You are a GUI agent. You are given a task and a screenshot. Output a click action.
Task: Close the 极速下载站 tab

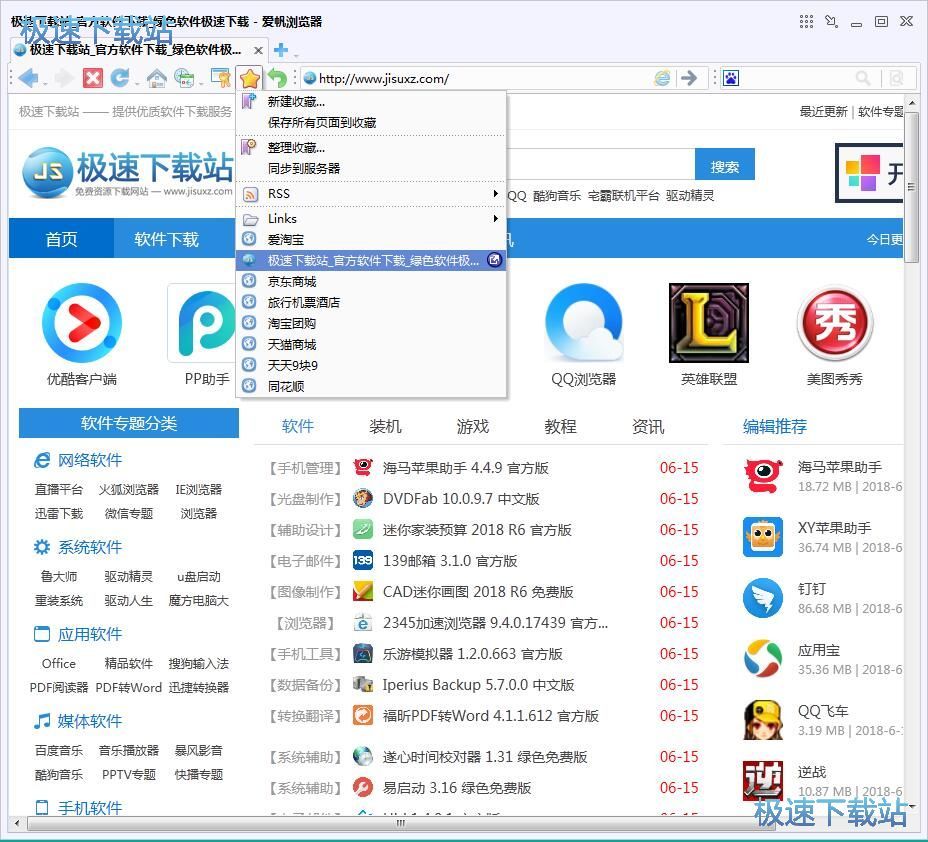[x=258, y=50]
